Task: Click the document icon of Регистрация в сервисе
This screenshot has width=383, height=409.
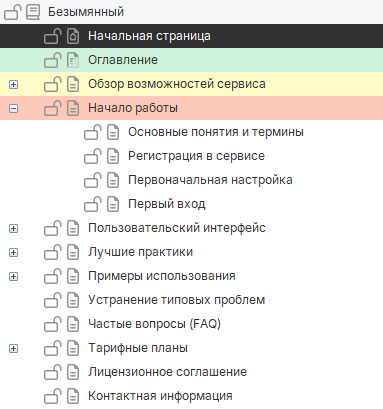Action: click(113, 156)
